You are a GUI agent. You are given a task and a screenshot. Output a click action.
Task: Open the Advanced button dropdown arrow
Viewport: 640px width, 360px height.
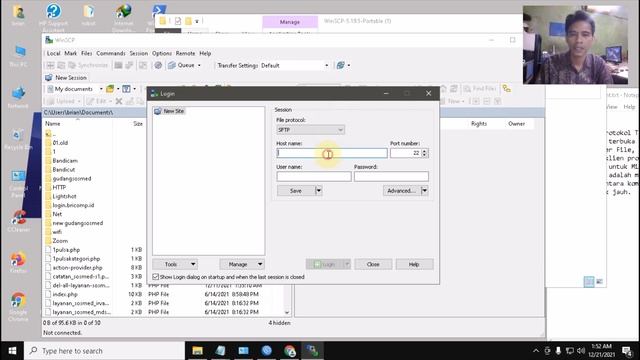(424, 191)
